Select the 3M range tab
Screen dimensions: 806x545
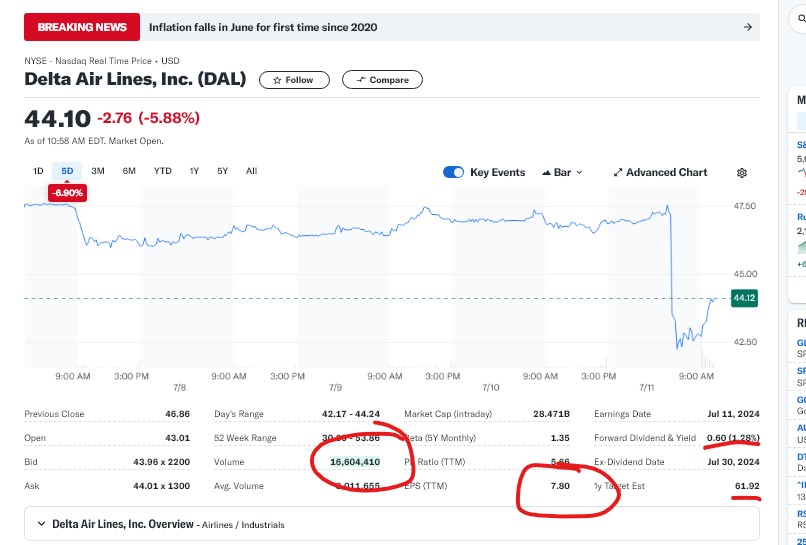coord(98,171)
